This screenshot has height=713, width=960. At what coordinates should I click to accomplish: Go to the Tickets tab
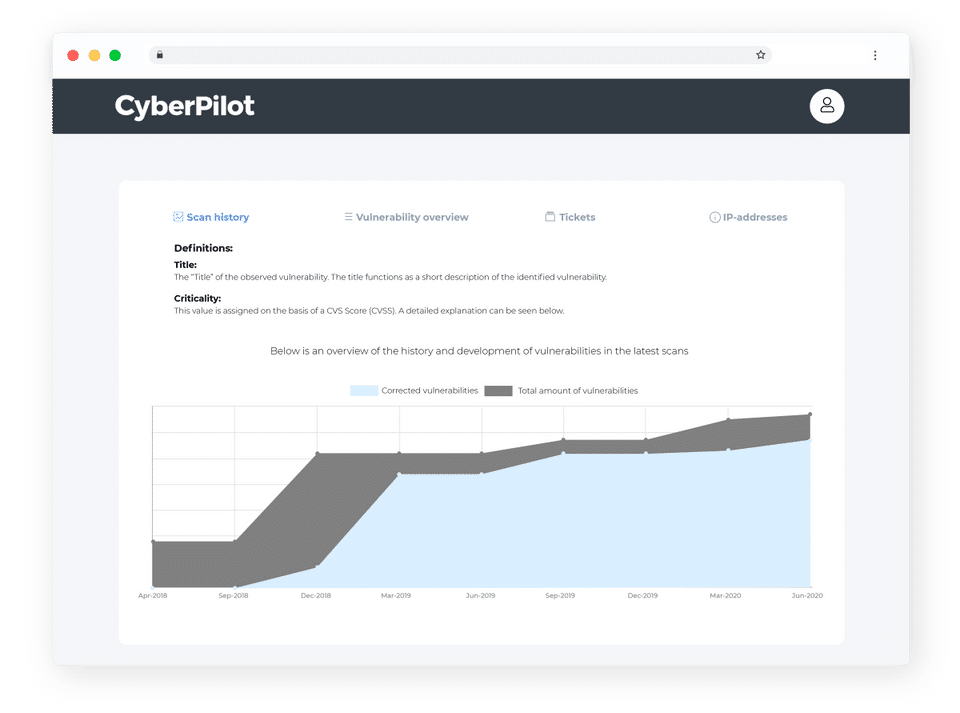[x=570, y=217]
